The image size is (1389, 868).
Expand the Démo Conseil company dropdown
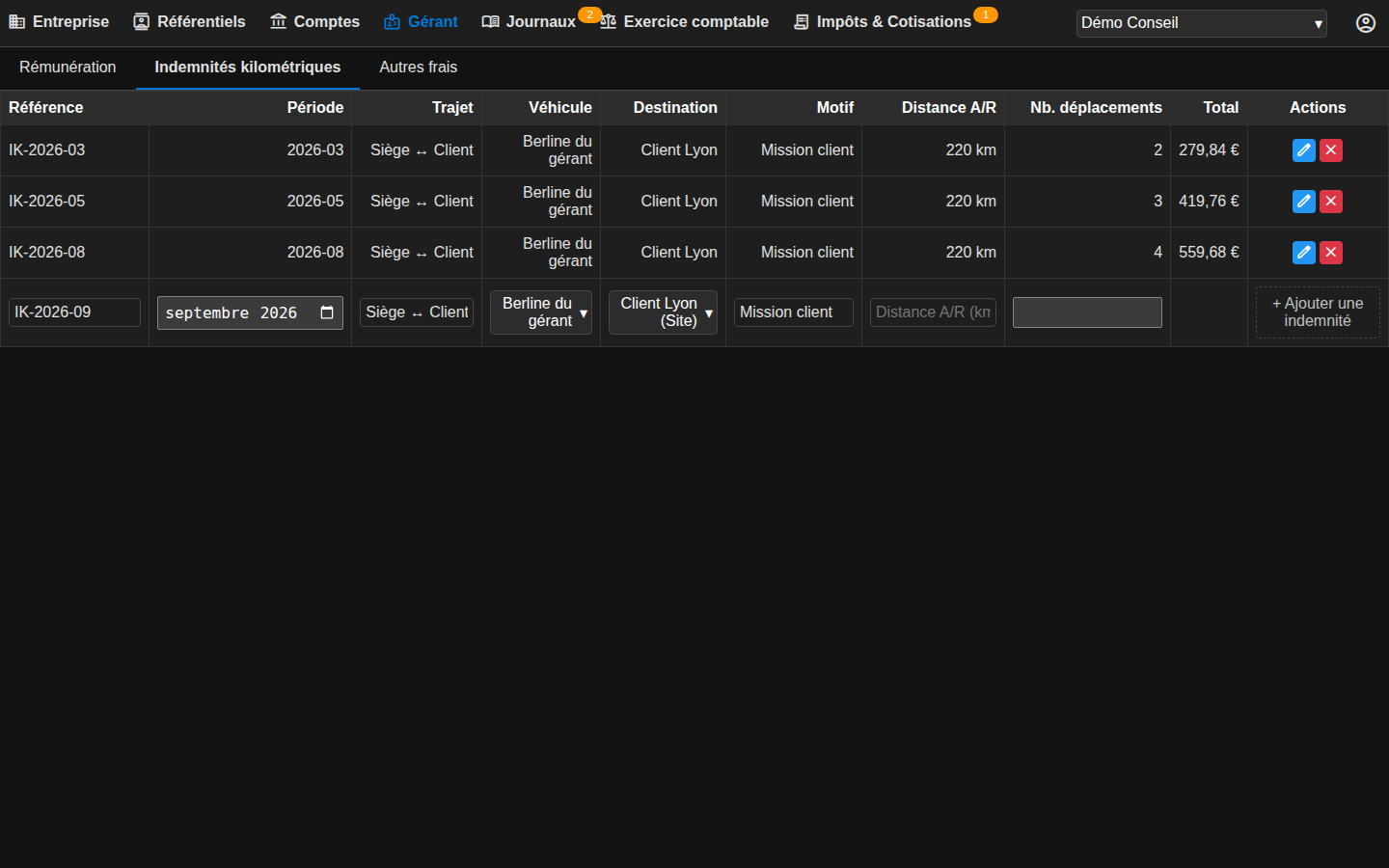tap(1201, 23)
